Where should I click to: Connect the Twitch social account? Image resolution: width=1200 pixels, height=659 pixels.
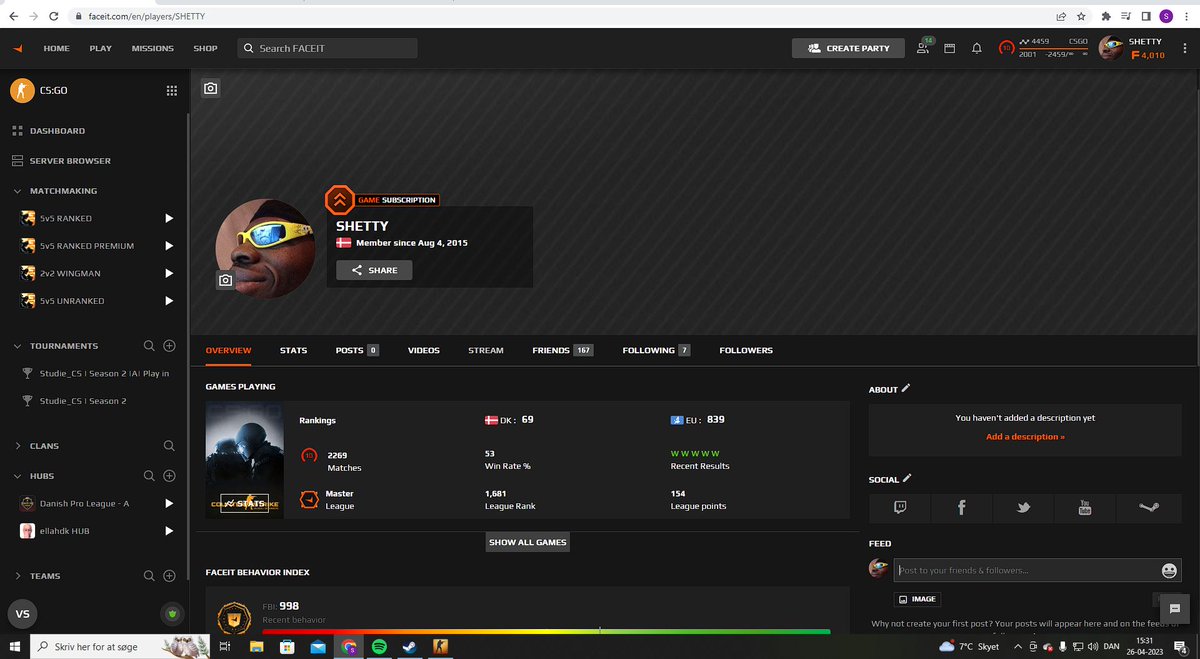tap(899, 507)
